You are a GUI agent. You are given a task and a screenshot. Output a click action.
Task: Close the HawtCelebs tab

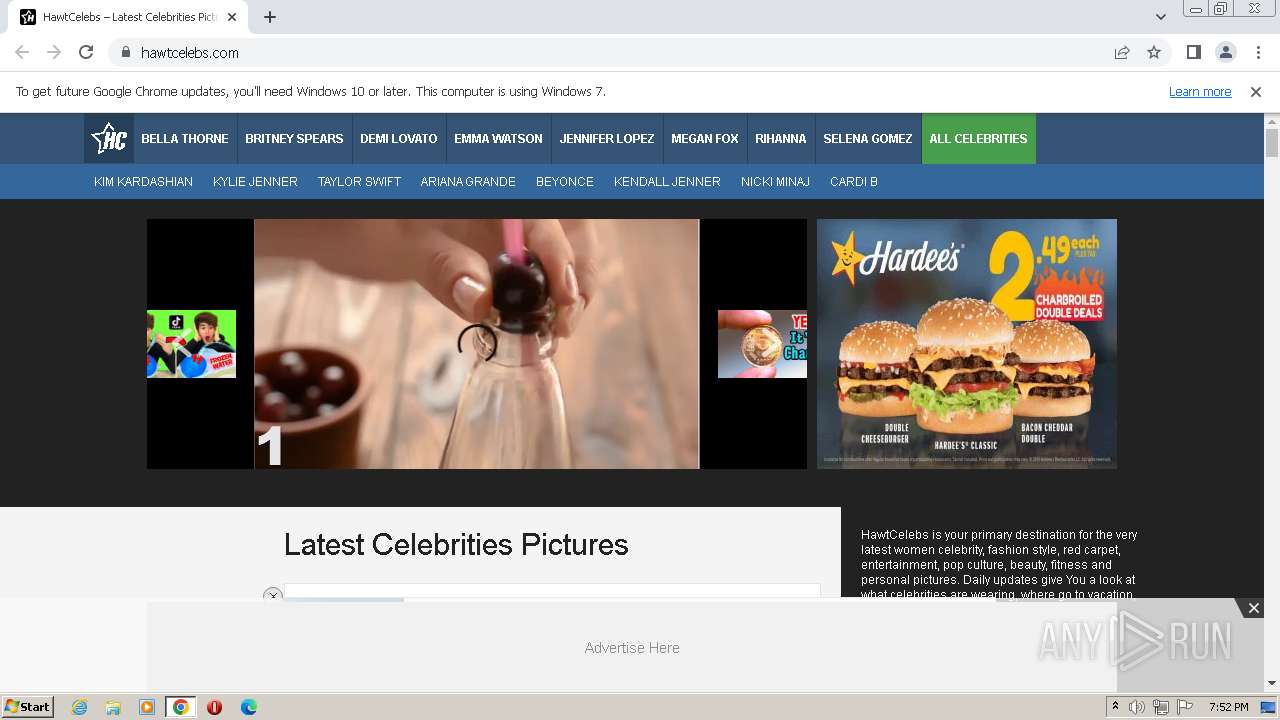(233, 17)
